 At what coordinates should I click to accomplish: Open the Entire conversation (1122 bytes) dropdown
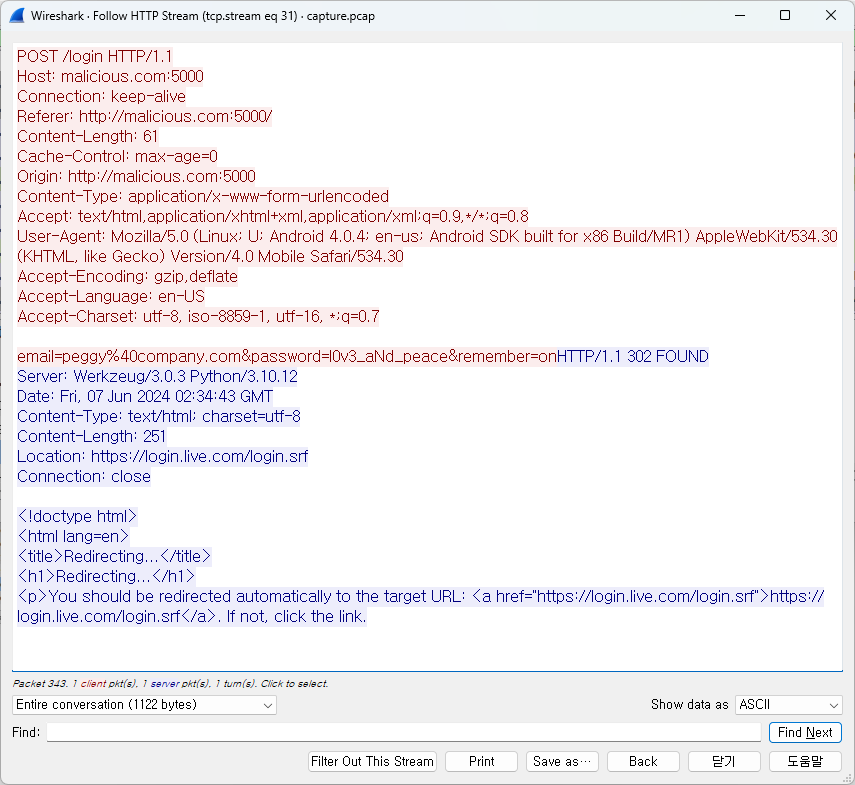[144, 704]
